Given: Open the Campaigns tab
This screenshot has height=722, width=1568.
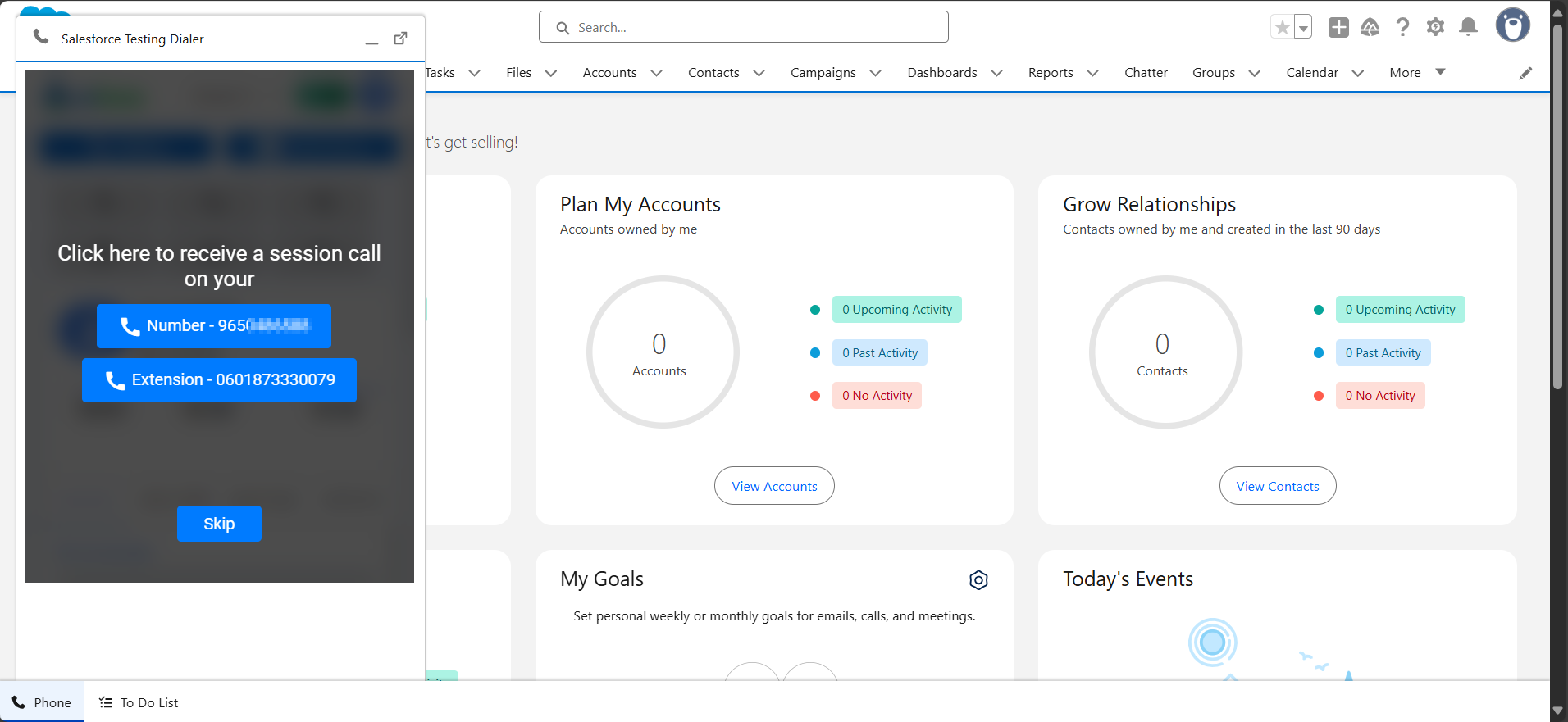Looking at the screenshot, I should click(823, 73).
